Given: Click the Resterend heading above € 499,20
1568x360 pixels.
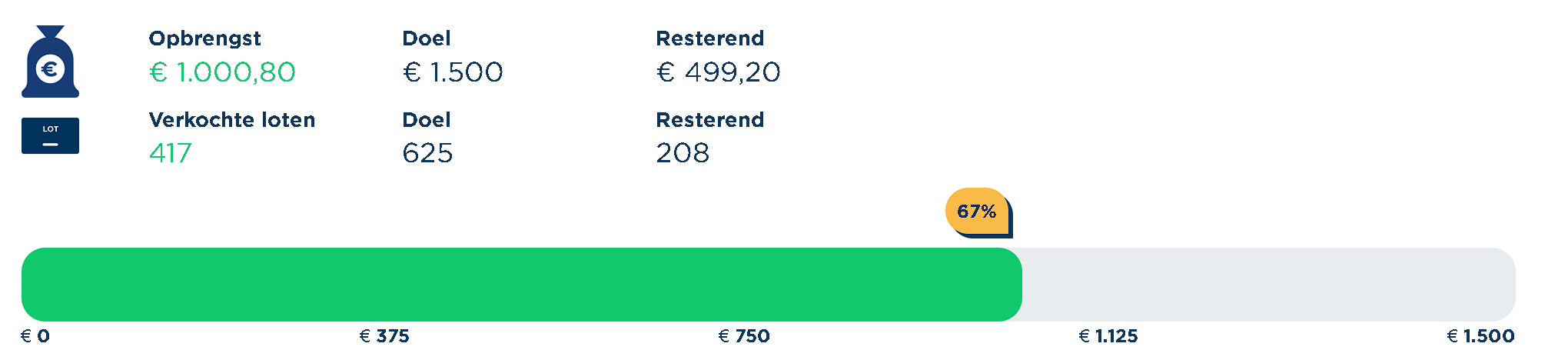Looking at the screenshot, I should (709, 38).
